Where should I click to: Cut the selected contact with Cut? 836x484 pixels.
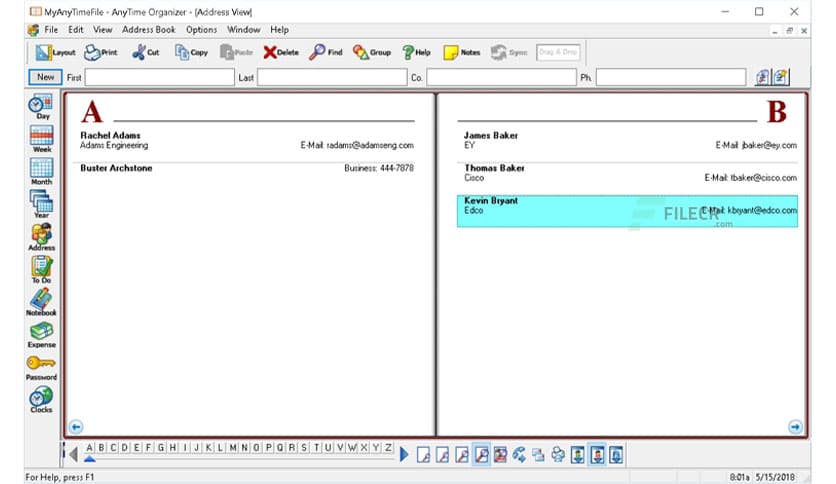click(146, 52)
